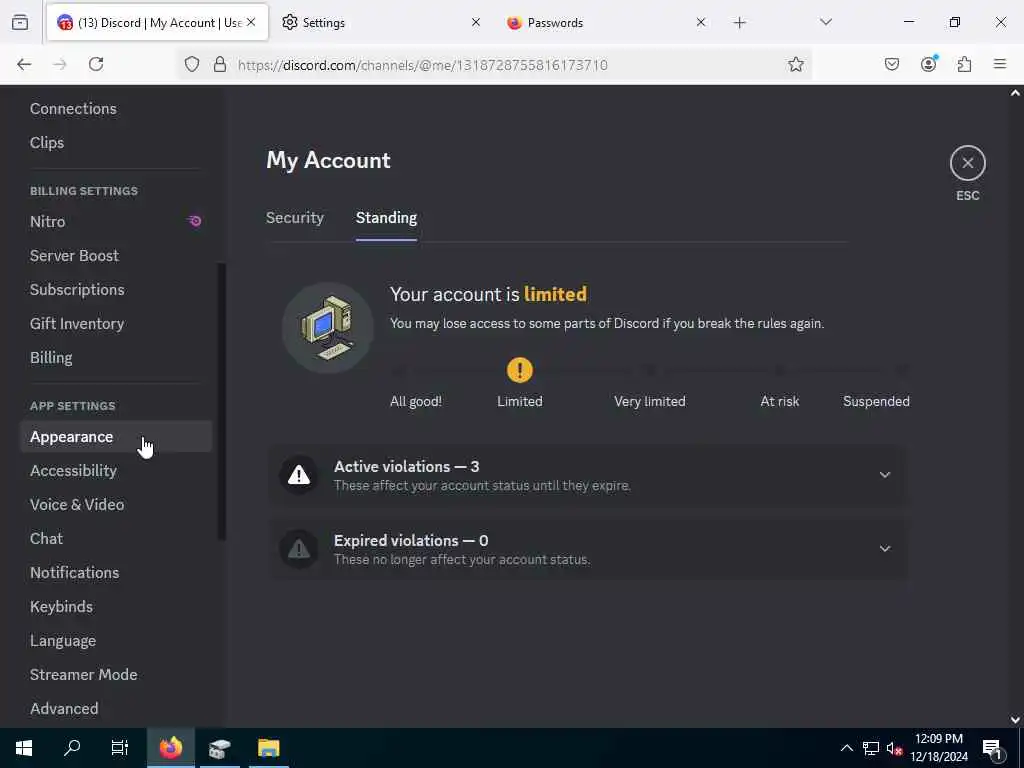Open the list all tabs dropdown
This screenshot has height=768, width=1024.
pos(825,22)
